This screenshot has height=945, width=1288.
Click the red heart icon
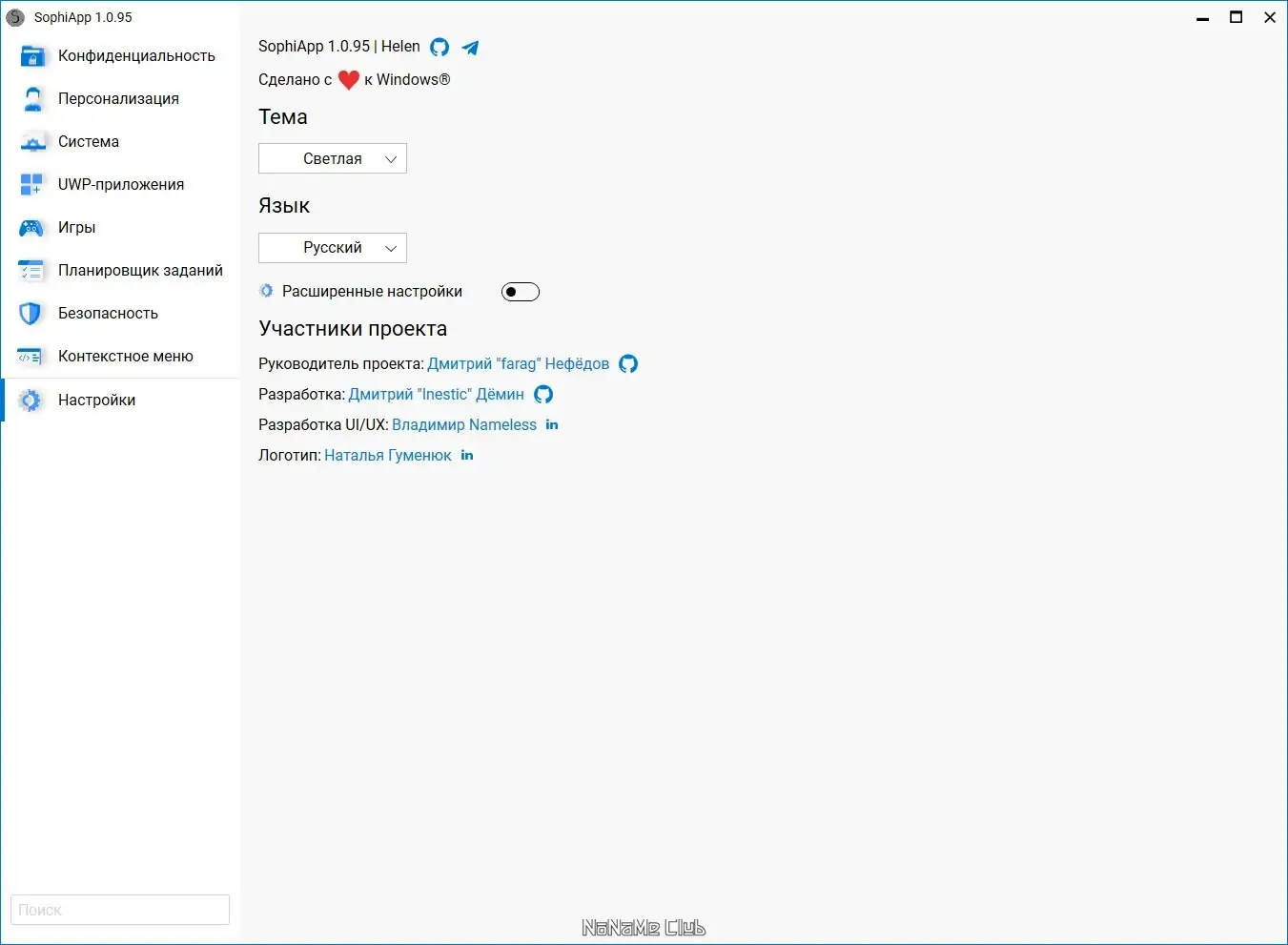pyautogui.click(x=349, y=80)
